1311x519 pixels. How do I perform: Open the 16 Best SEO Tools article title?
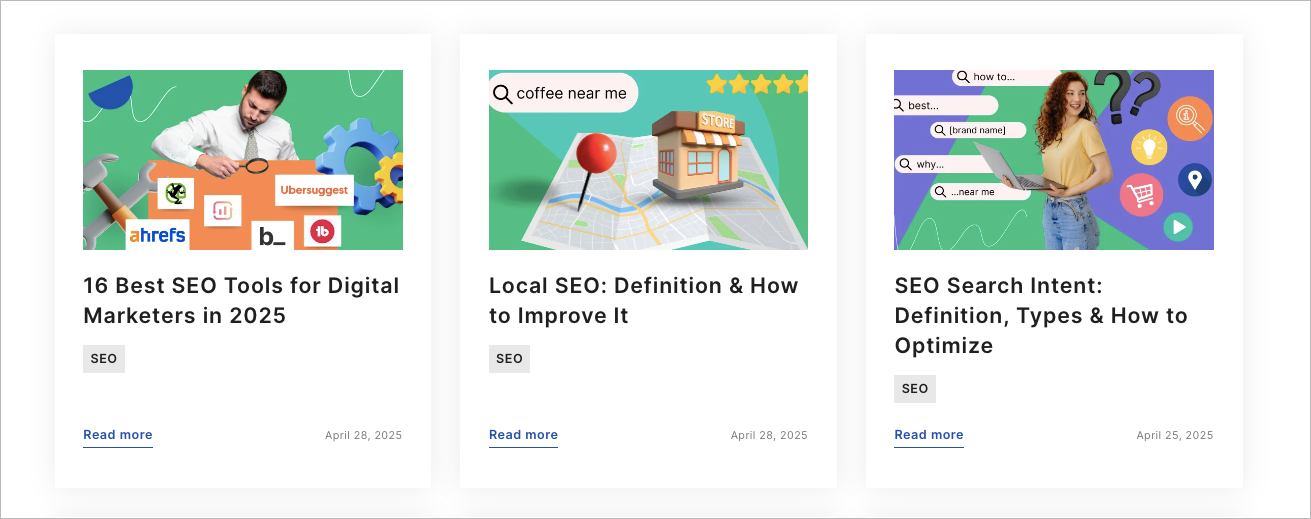coord(241,300)
